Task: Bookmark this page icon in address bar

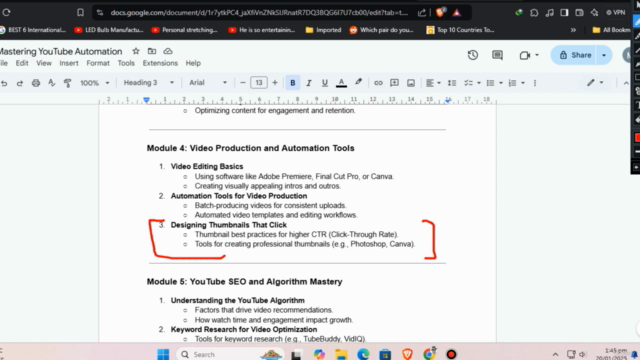Action: pyautogui.click(x=80, y=13)
